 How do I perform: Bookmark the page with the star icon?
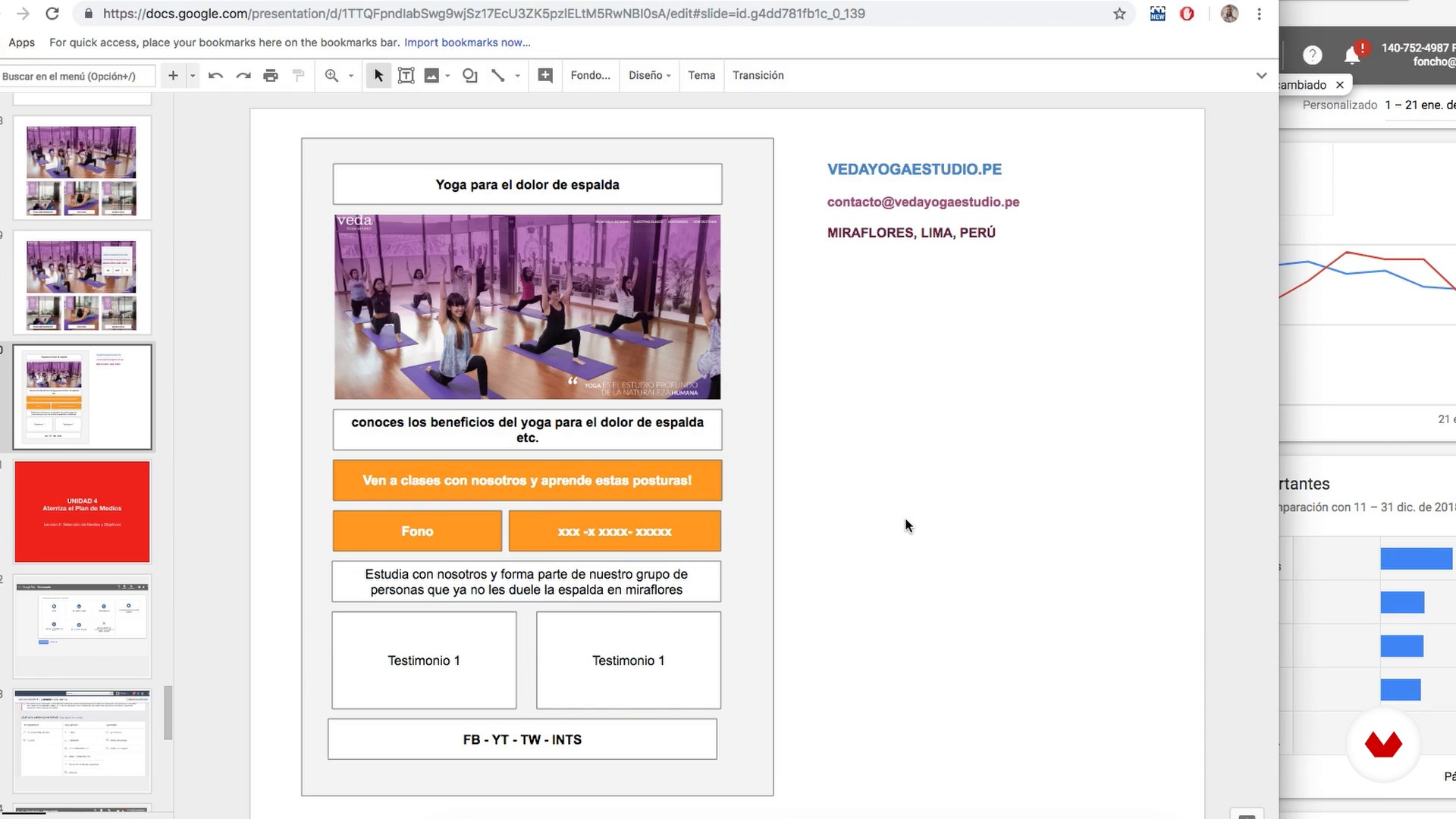(x=1119, y=14)
